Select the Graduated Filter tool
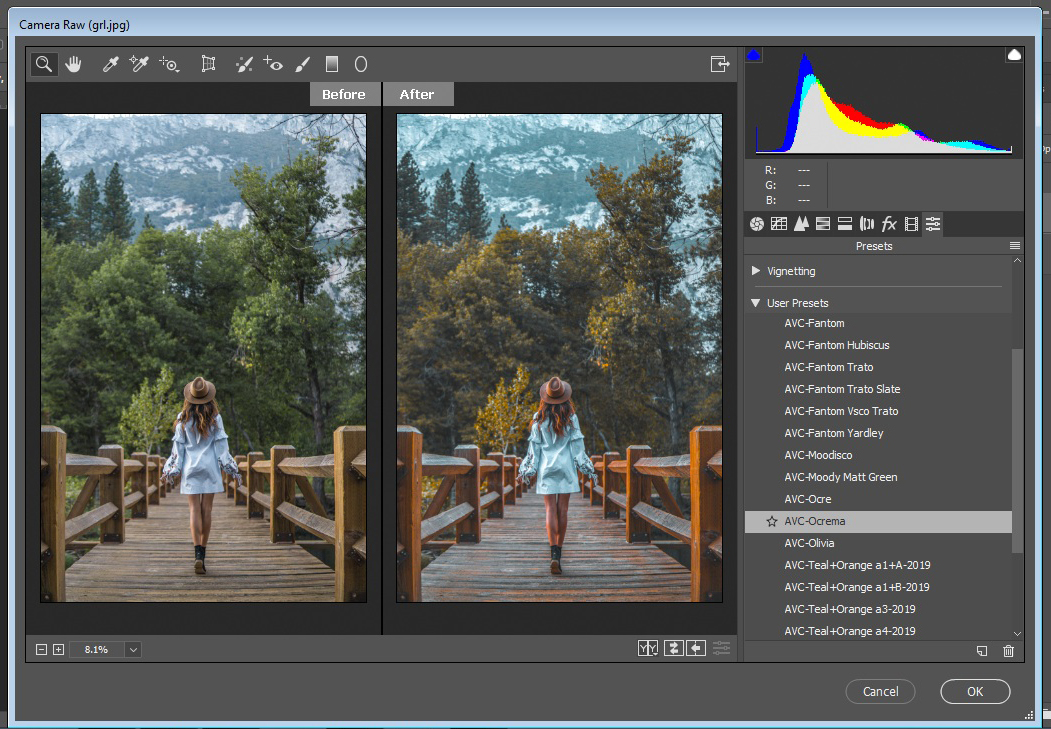 tap(332, 64)
